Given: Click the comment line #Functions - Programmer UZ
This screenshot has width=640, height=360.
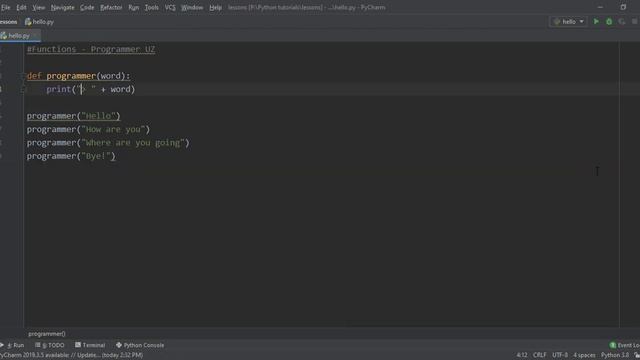Looking at the screenshot, I should click(91, 49).
